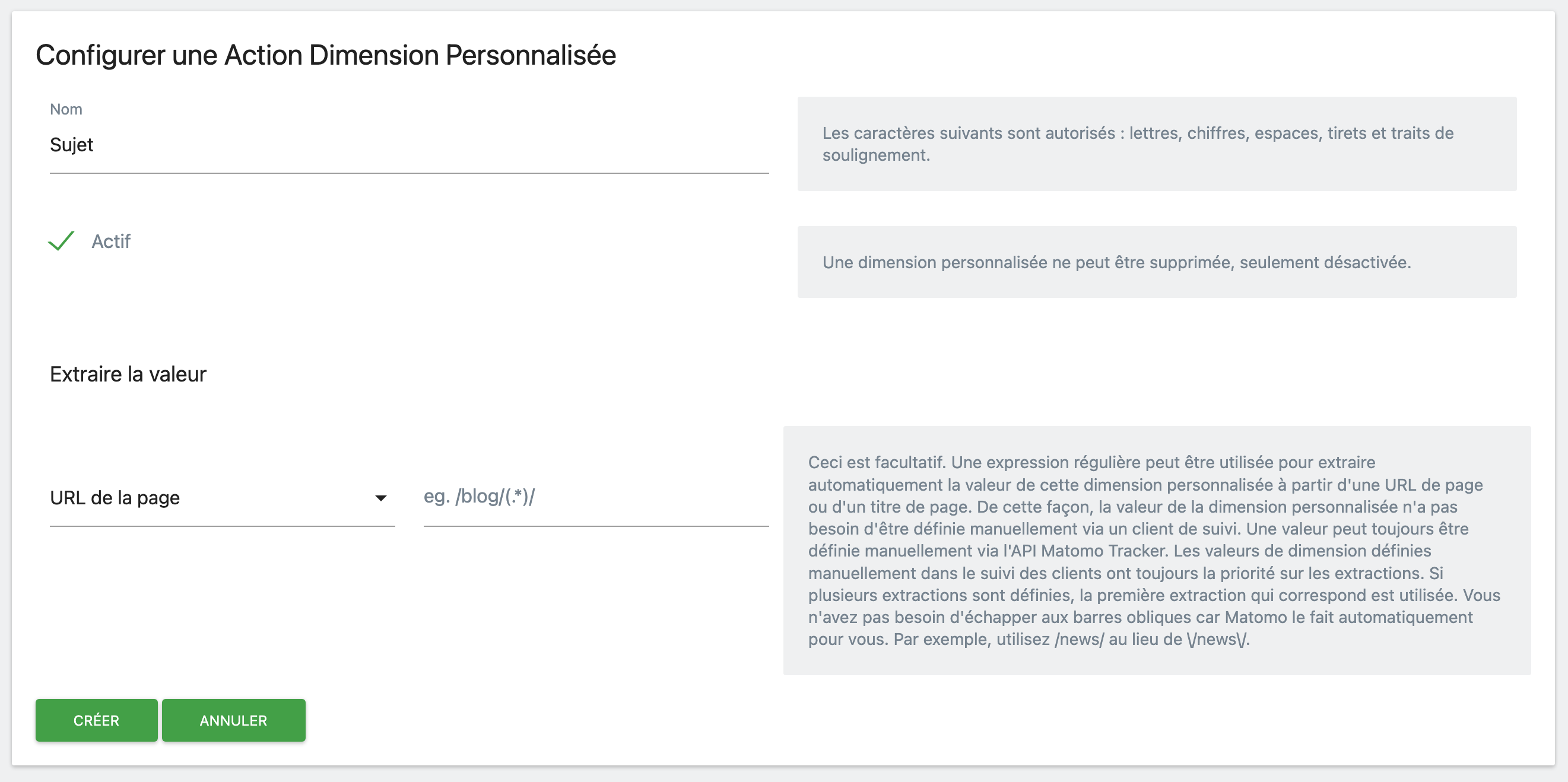Click the word "soulignement." in the first help box
1568x782 pixels.
(x=875, y=155)
